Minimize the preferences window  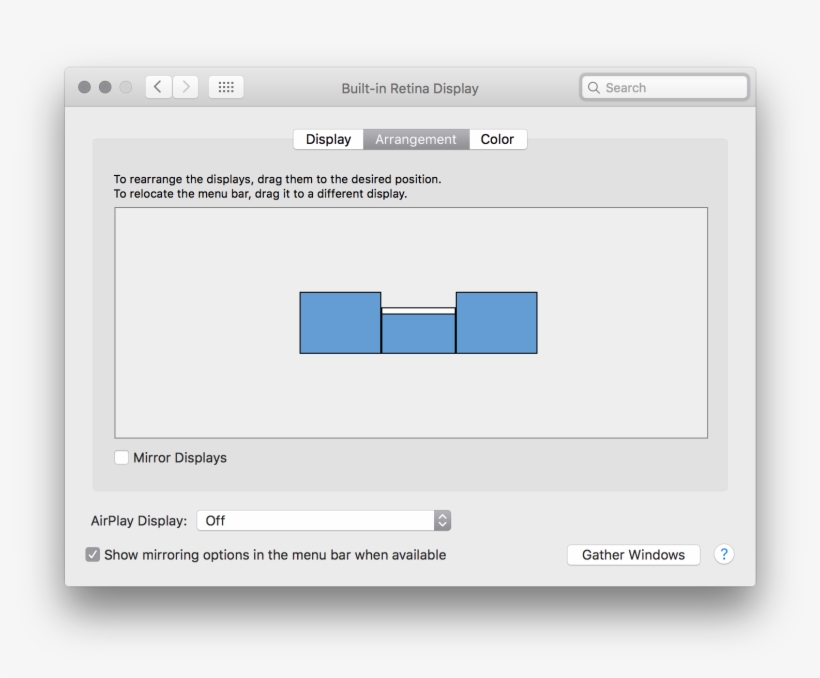coord(105,87)
